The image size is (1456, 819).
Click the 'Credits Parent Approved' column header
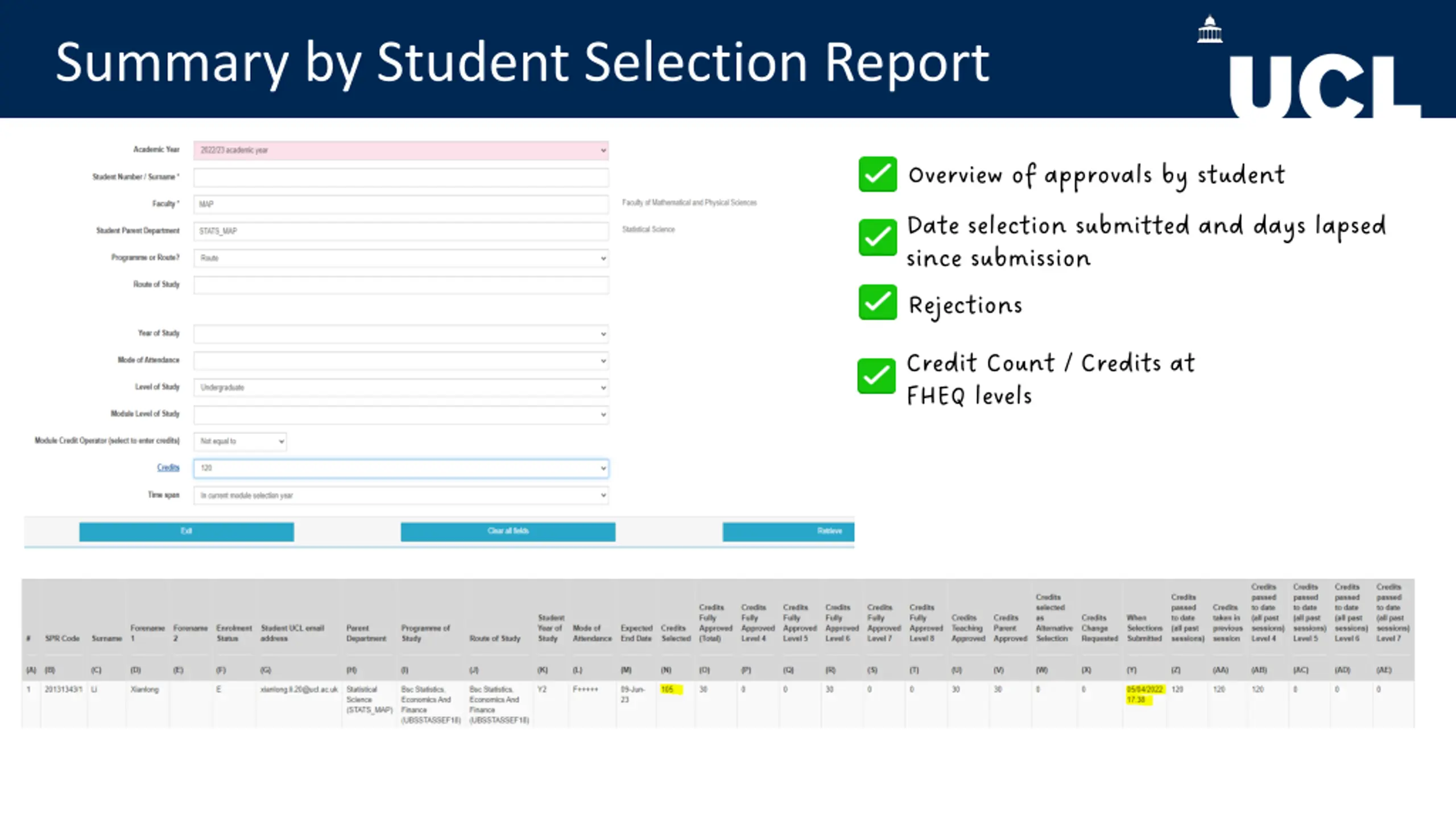pyautogui.click(x=1010, y=628)
